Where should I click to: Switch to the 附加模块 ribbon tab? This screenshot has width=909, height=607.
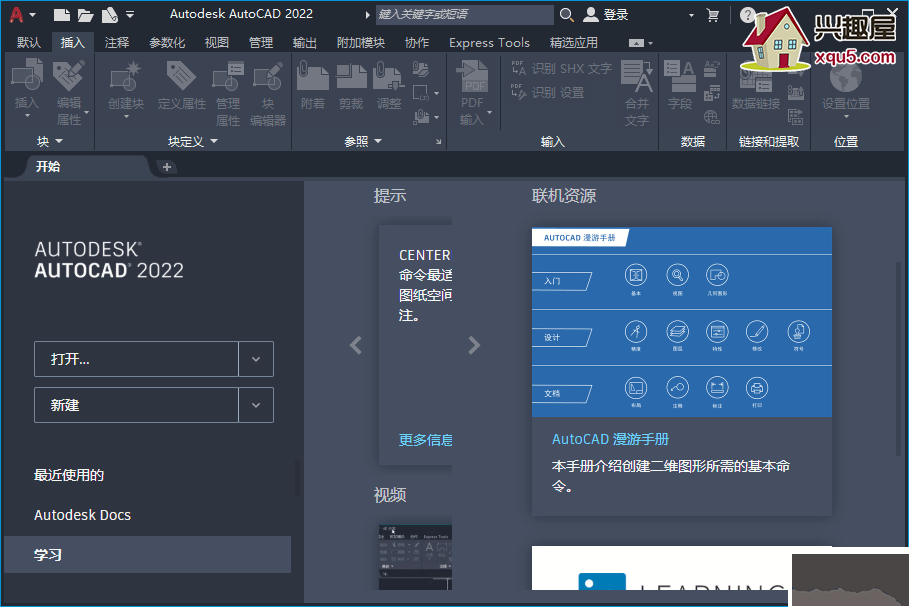click(x=361, y=42)
